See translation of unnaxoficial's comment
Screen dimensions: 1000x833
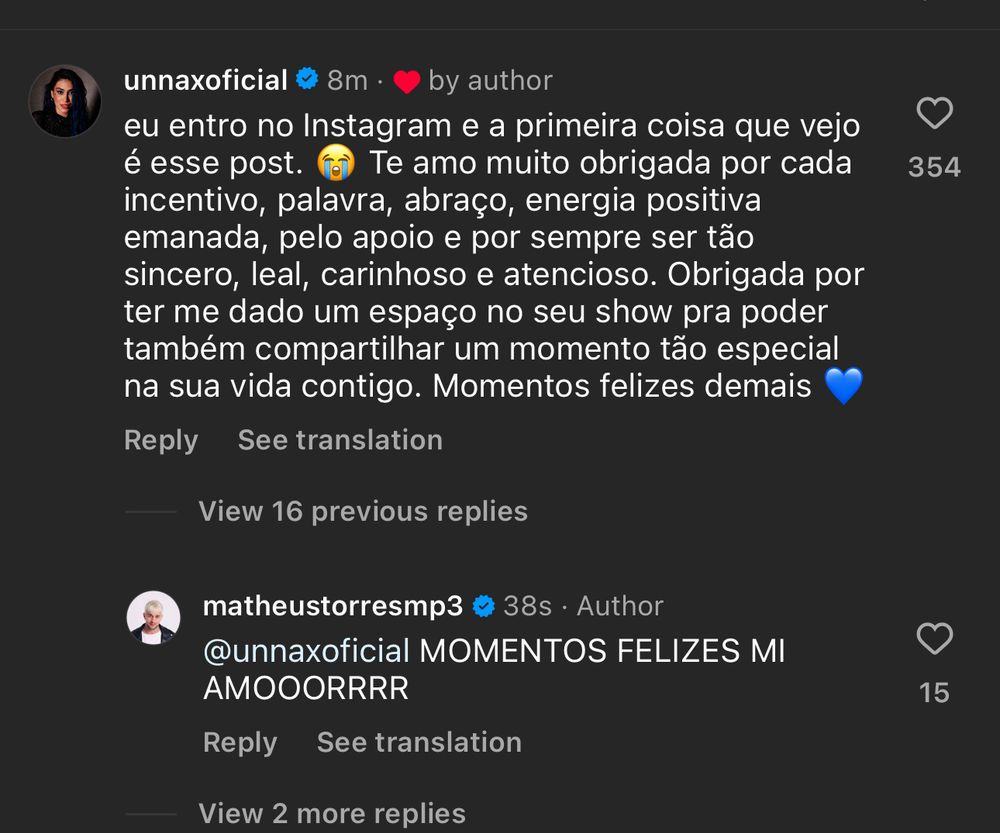point(340,440)
